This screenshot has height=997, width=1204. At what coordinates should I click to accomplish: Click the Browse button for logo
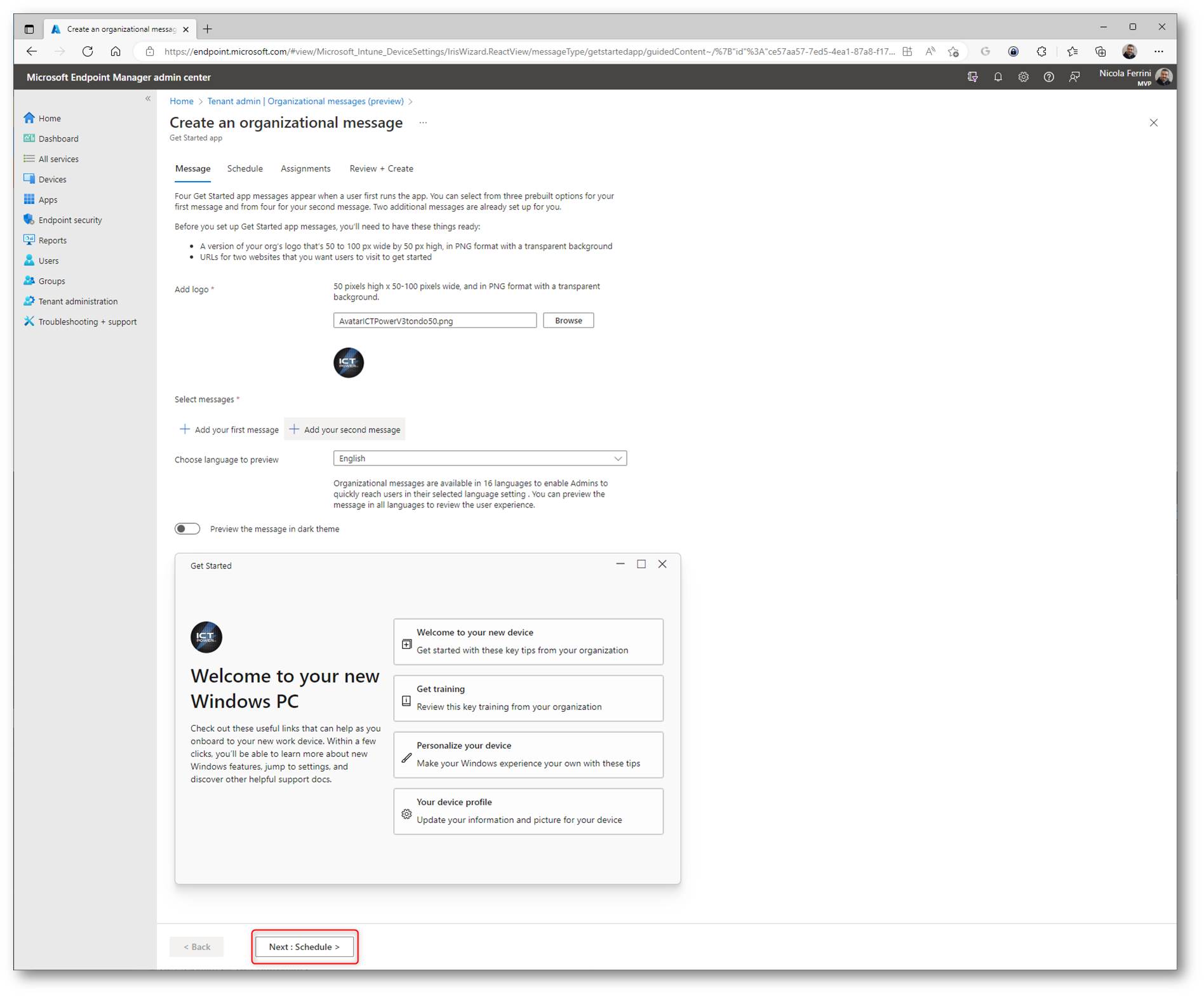point(568,321)
